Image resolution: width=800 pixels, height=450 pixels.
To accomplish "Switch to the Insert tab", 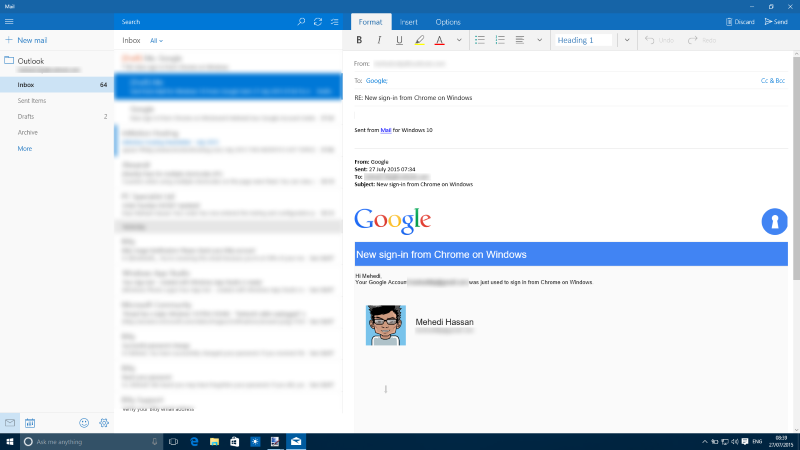I will point(409,22).
